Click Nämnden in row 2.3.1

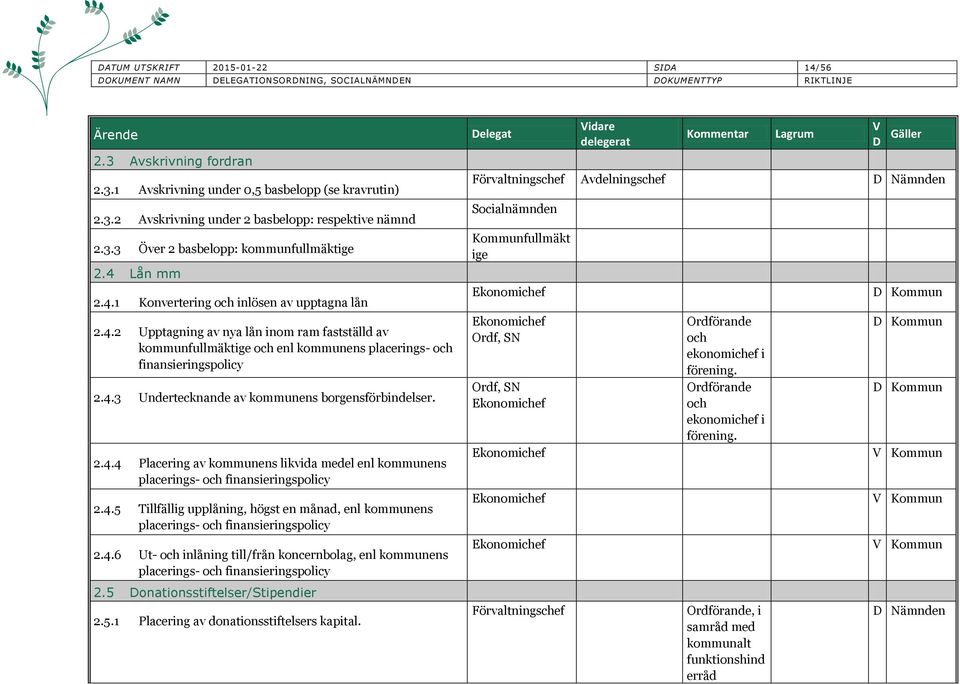[918, 179]
